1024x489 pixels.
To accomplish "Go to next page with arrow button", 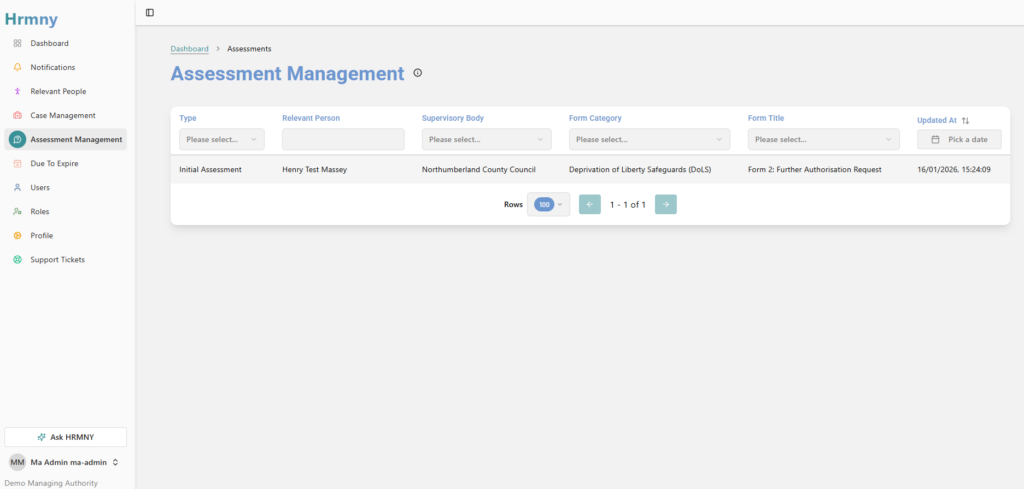I will coord(666,204).
